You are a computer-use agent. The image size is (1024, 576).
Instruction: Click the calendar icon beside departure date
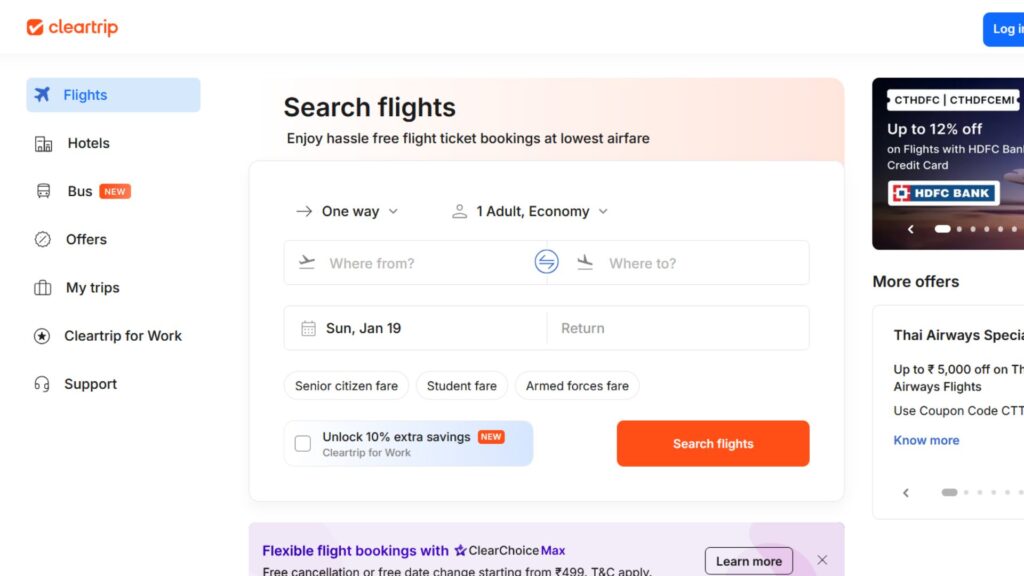coord(308,328)
